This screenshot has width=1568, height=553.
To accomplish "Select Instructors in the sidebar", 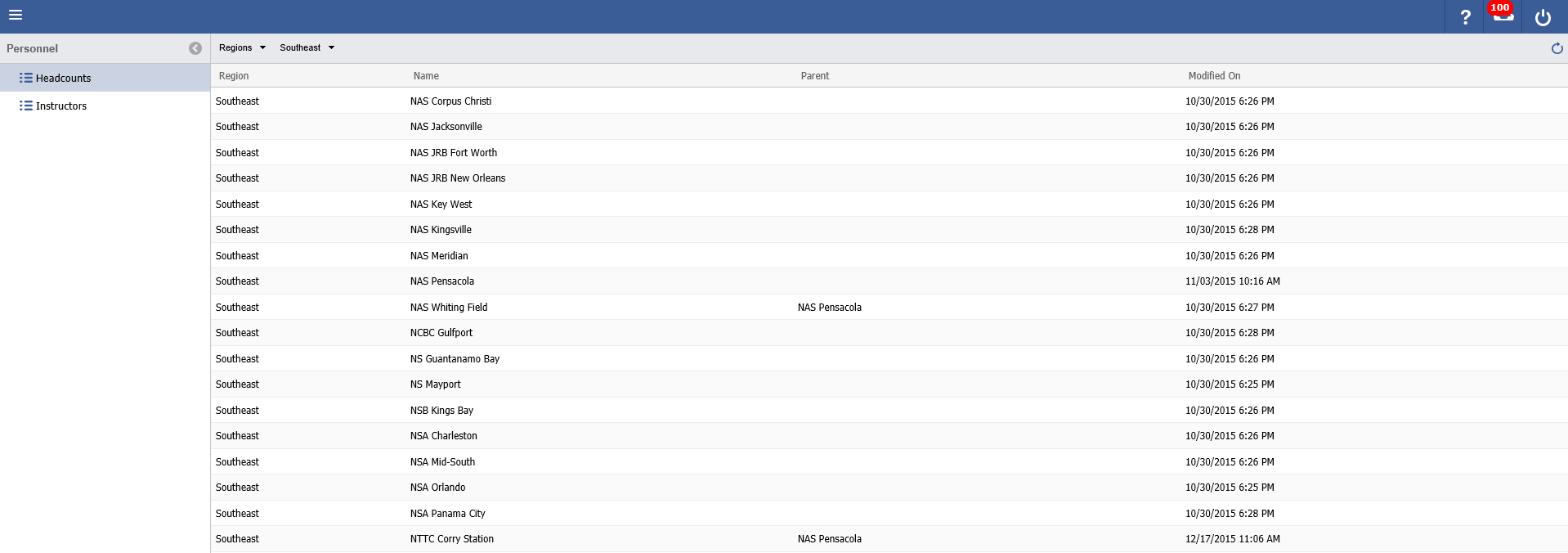I will point(61,106).
